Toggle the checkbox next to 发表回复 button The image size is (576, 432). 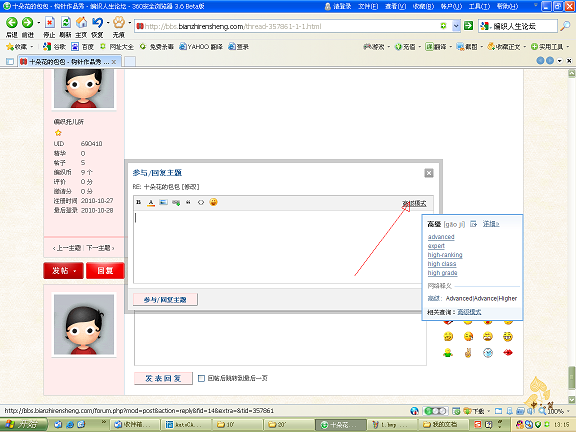coord(201,378)
